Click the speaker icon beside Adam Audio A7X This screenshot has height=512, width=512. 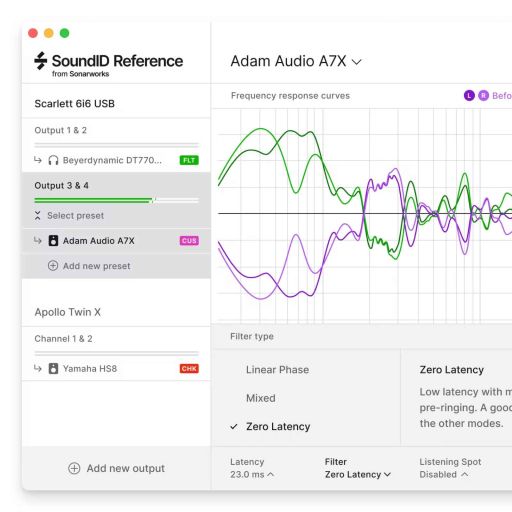coord(53,241)
